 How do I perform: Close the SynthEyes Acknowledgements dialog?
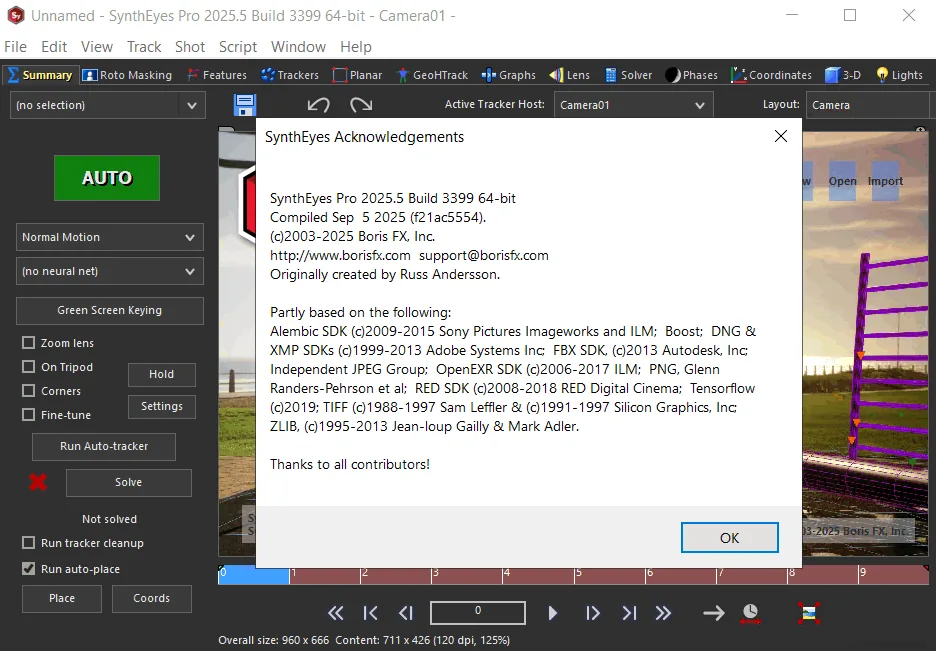click(780, 137)
